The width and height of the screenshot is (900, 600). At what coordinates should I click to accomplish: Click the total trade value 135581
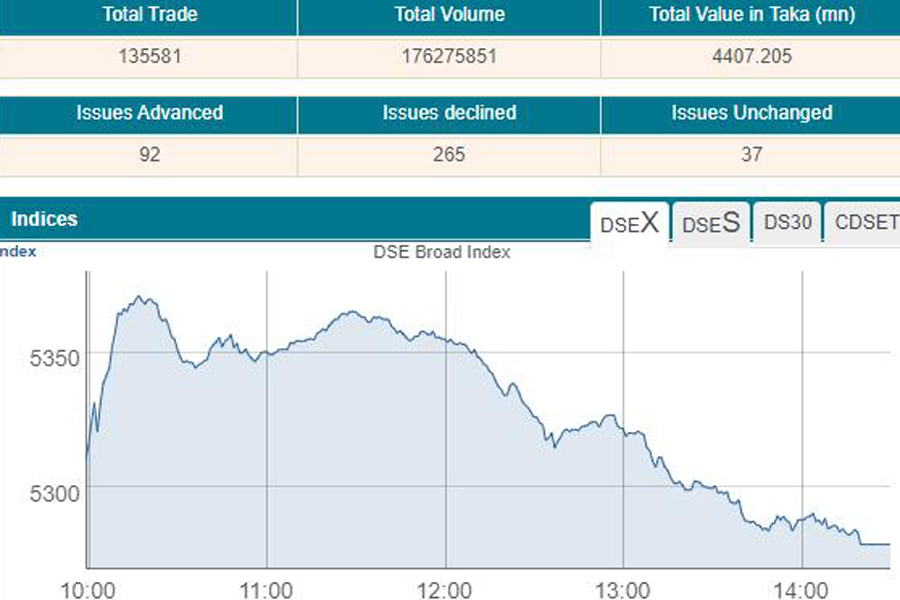tap(149, 57)
